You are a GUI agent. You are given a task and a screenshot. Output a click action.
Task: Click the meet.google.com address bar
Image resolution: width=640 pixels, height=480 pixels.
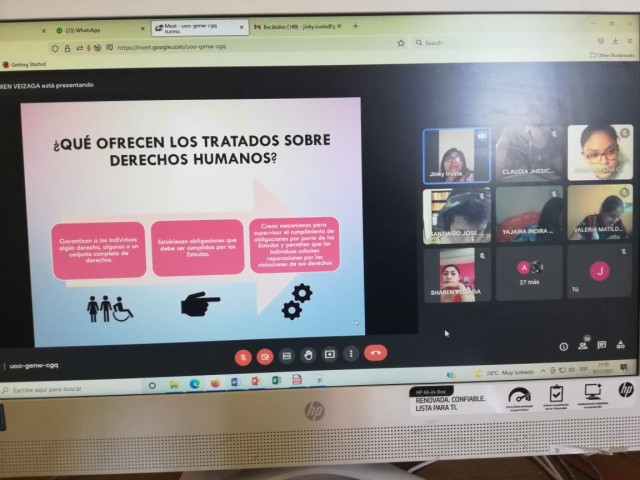point(229,46)
